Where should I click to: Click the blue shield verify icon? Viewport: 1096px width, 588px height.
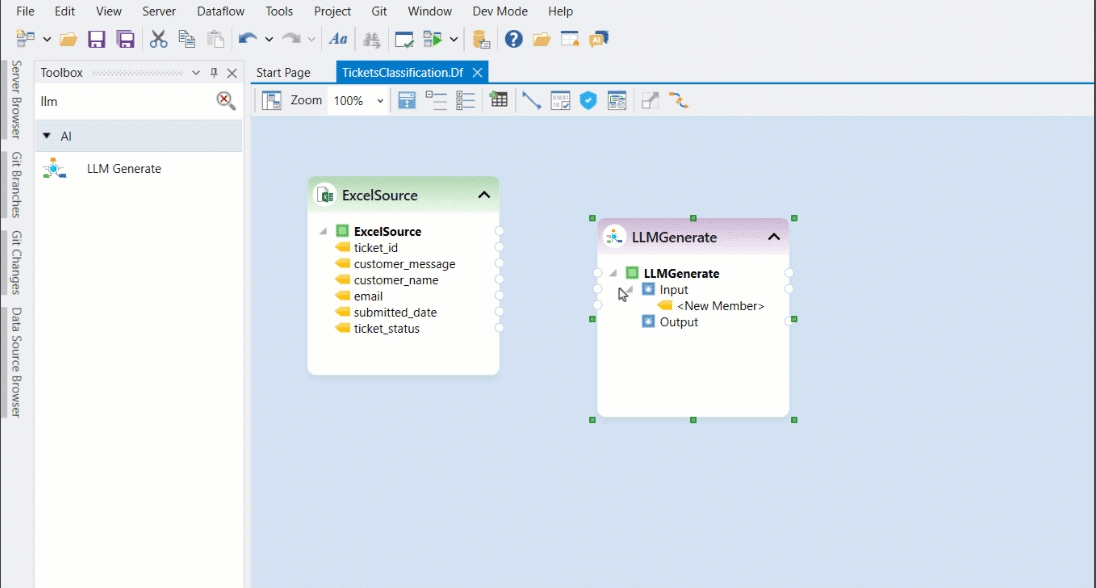[x=588, y=101]
